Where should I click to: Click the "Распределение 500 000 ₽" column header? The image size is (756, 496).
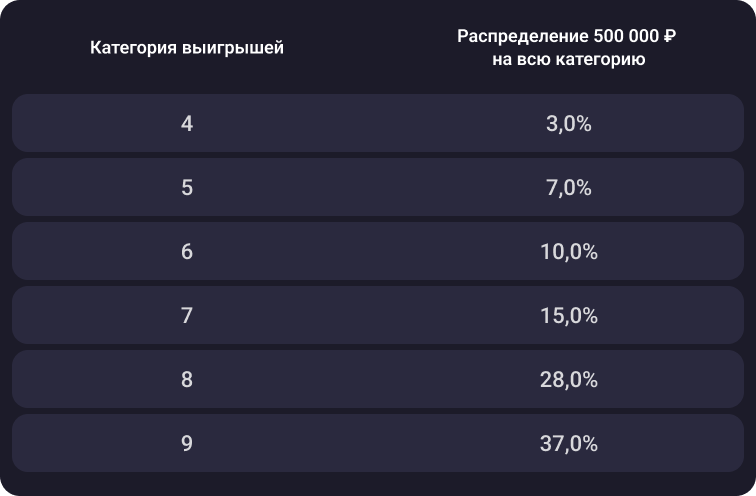(567, 37)
